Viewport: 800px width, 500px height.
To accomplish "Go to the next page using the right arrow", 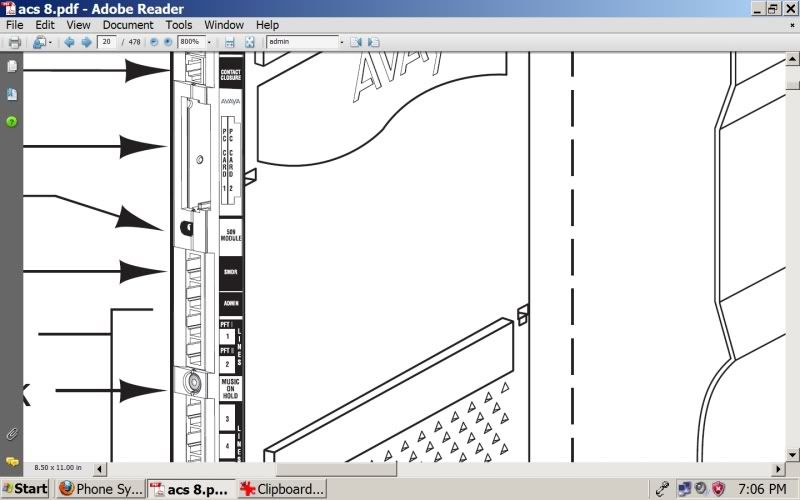I will [87, 42].
